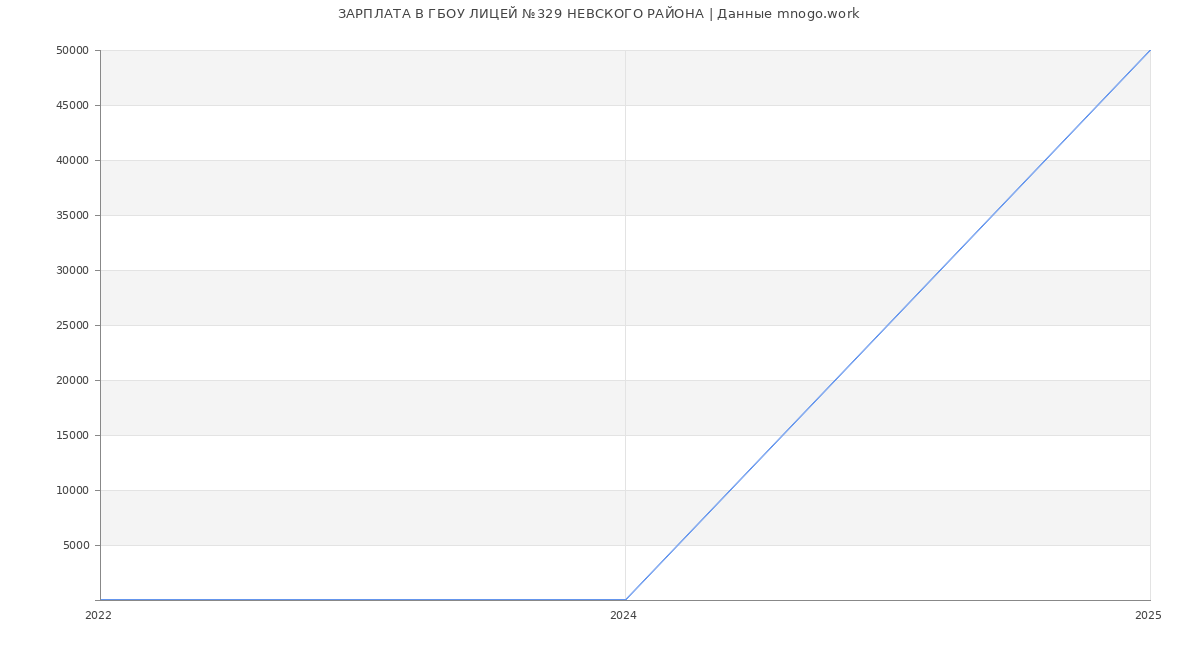Viewport: 1200px width, 650px height.
Task: Click the 40000 y-axis label
Action: pyautogui.click(x=72, y=160)
